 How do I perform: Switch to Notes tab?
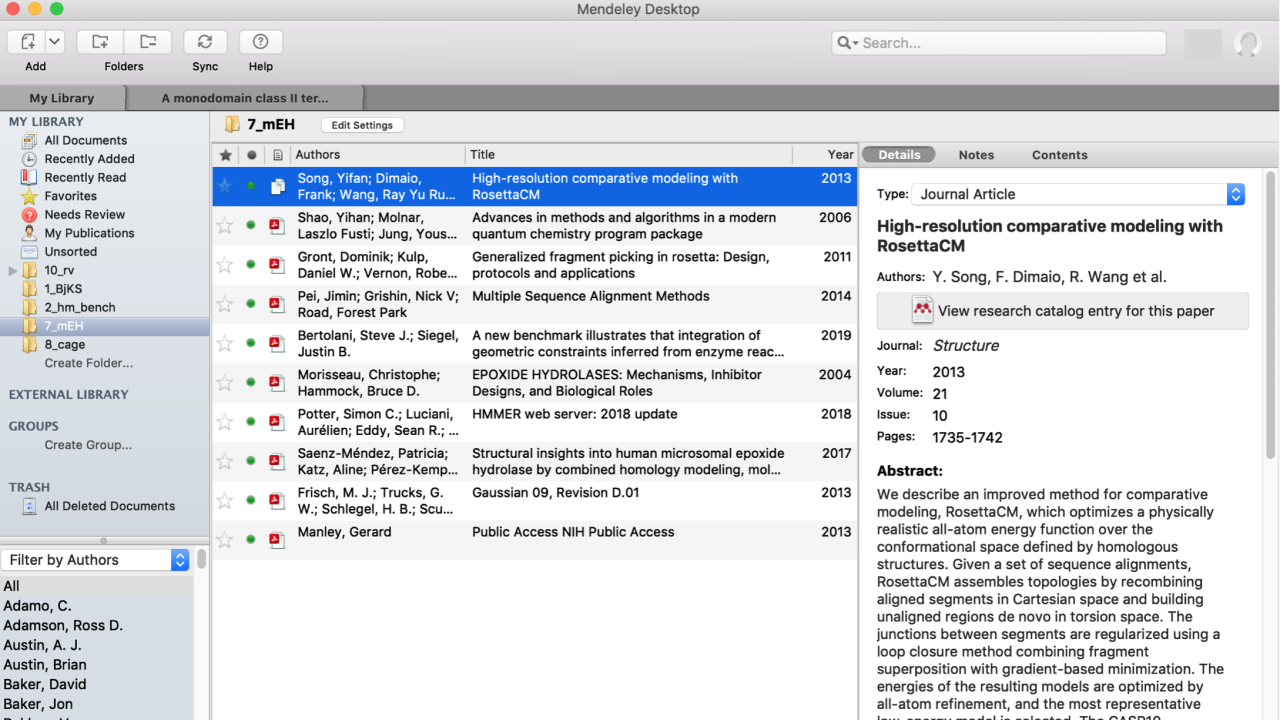click(x=976, y=155)
